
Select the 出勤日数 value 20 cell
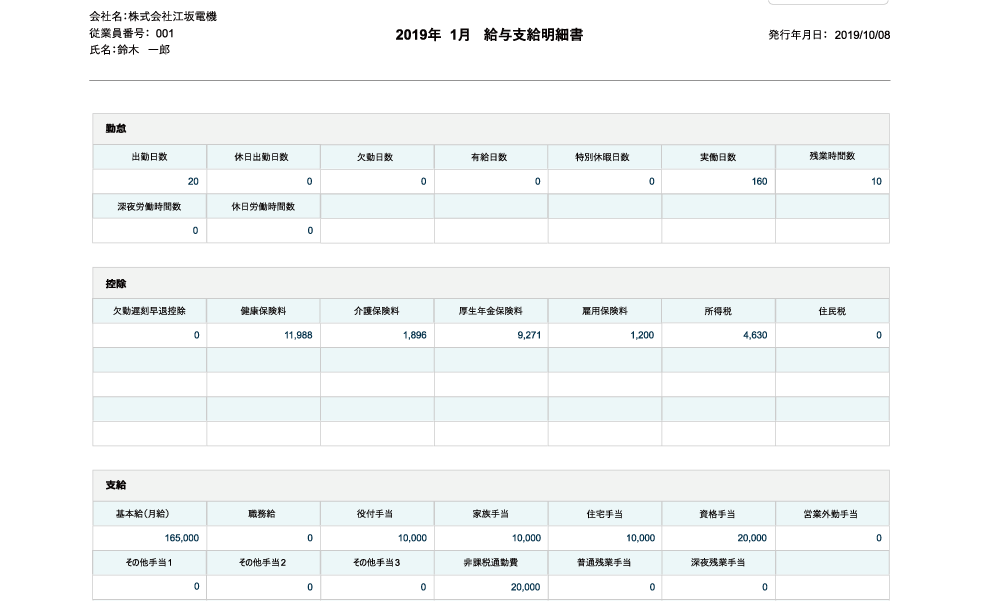[150, 182]
